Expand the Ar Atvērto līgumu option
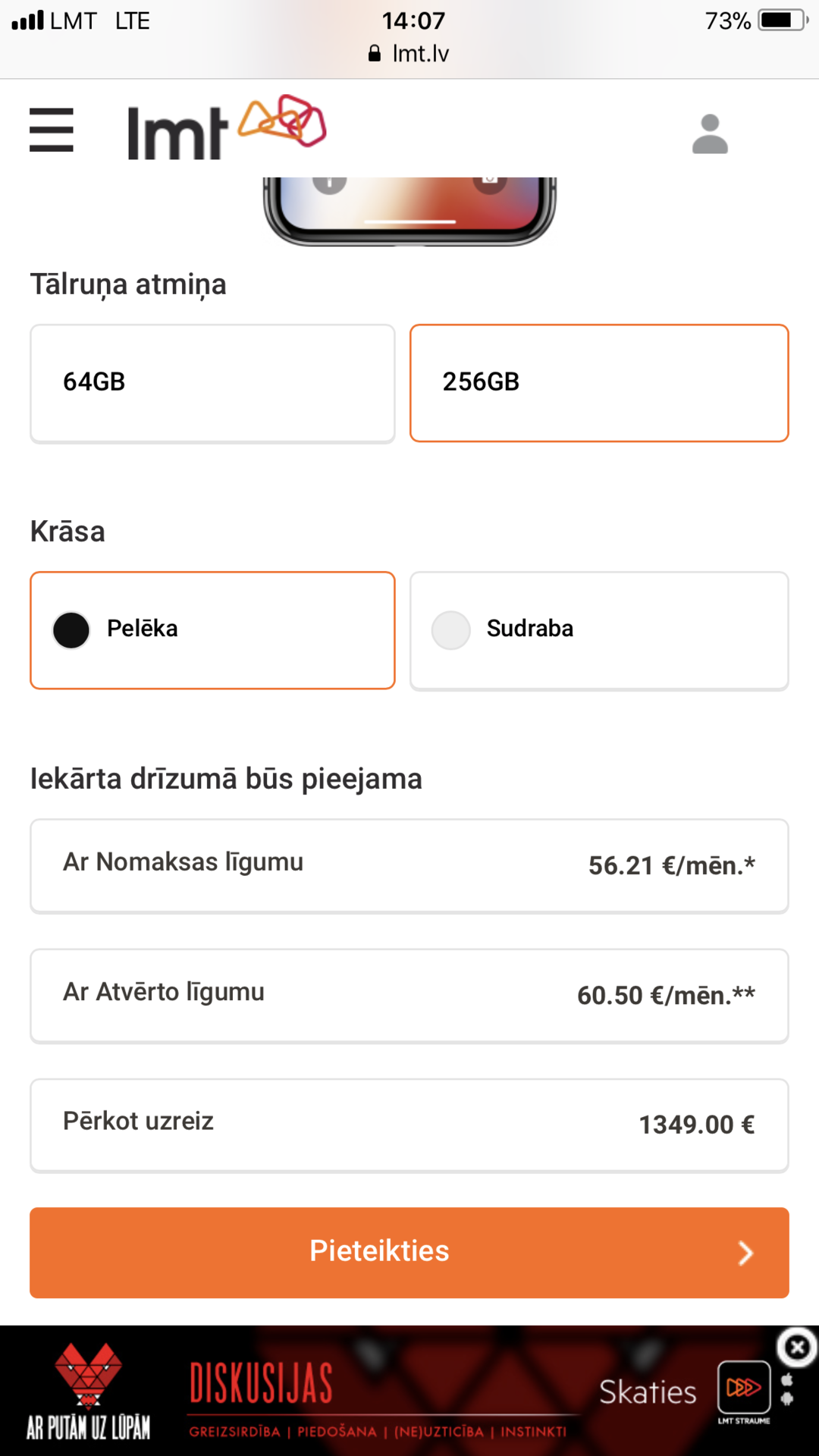 point(409,995)
